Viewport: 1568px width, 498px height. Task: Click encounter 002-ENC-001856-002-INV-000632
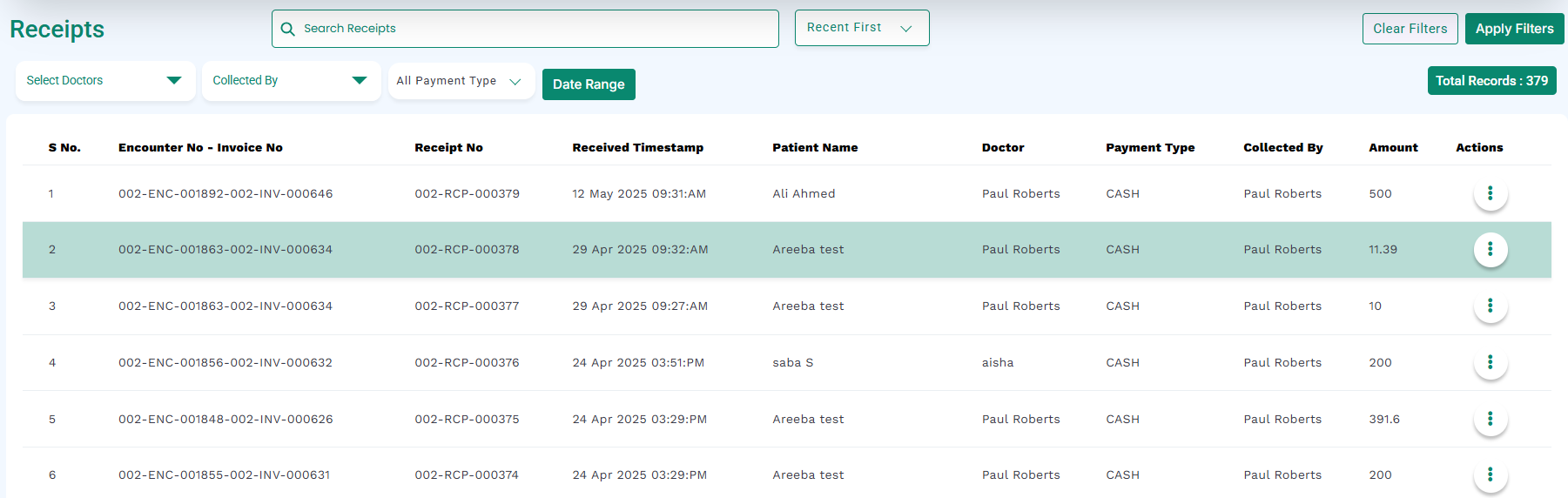(225, 362)
